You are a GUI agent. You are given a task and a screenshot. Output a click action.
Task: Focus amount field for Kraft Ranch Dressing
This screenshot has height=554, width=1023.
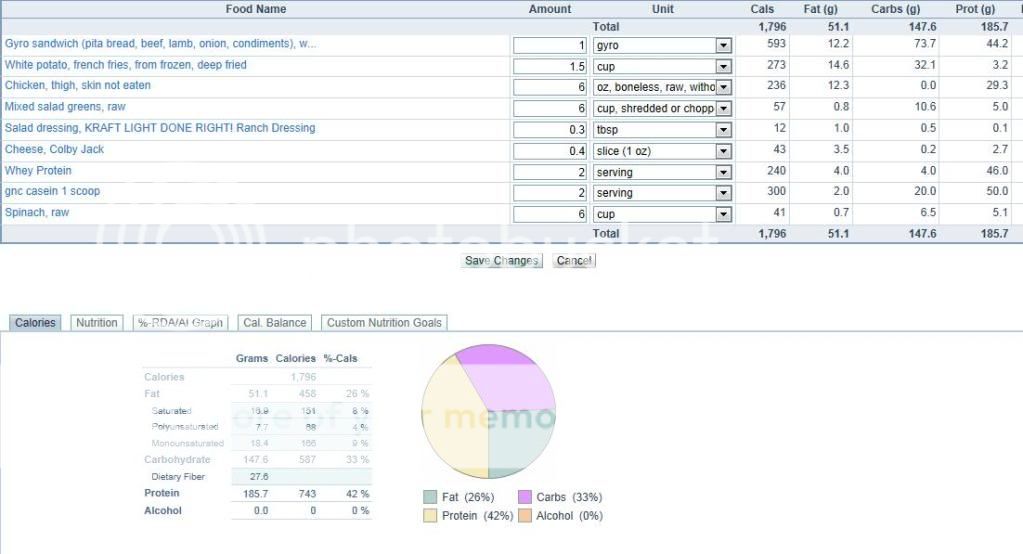pos(550,130)
